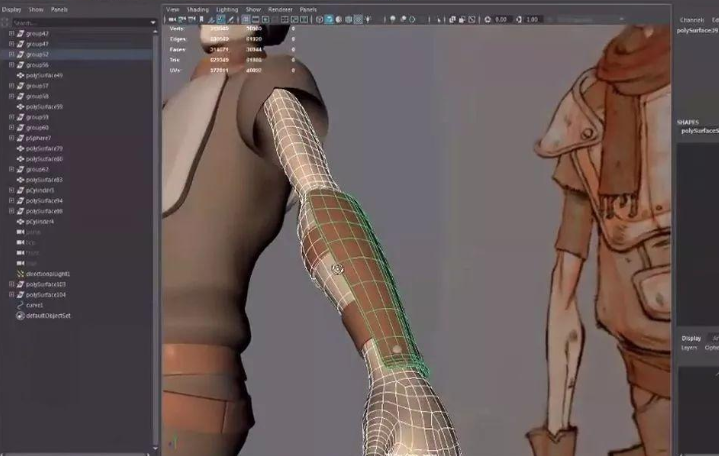Open the viewport Panels menu
This screenshot has height=456, width=719.
[308, 9]
